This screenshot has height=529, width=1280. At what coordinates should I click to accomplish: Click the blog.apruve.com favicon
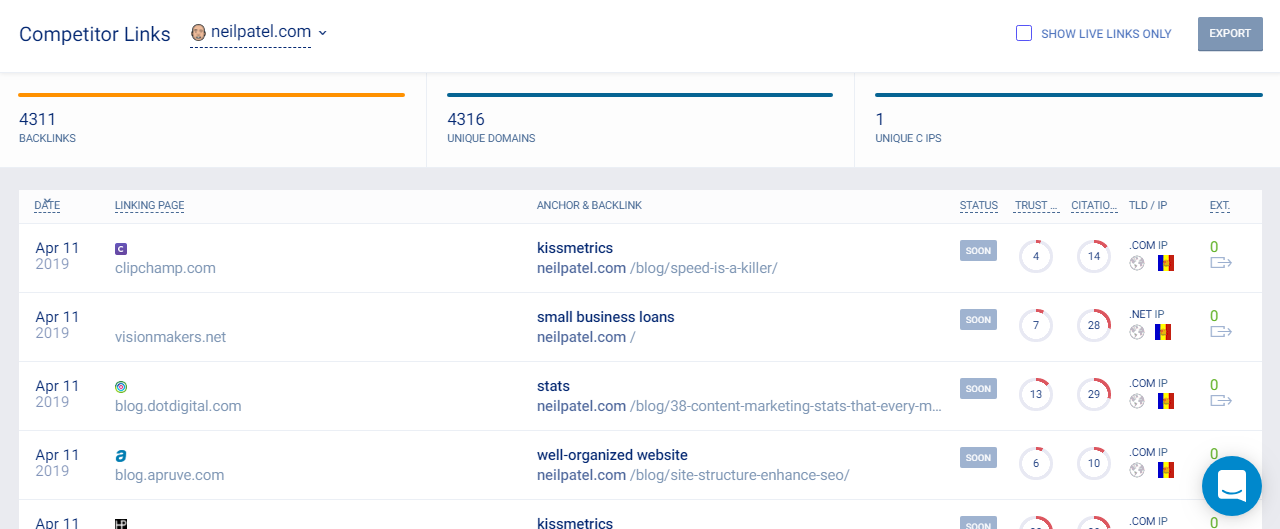click(121, 455)
